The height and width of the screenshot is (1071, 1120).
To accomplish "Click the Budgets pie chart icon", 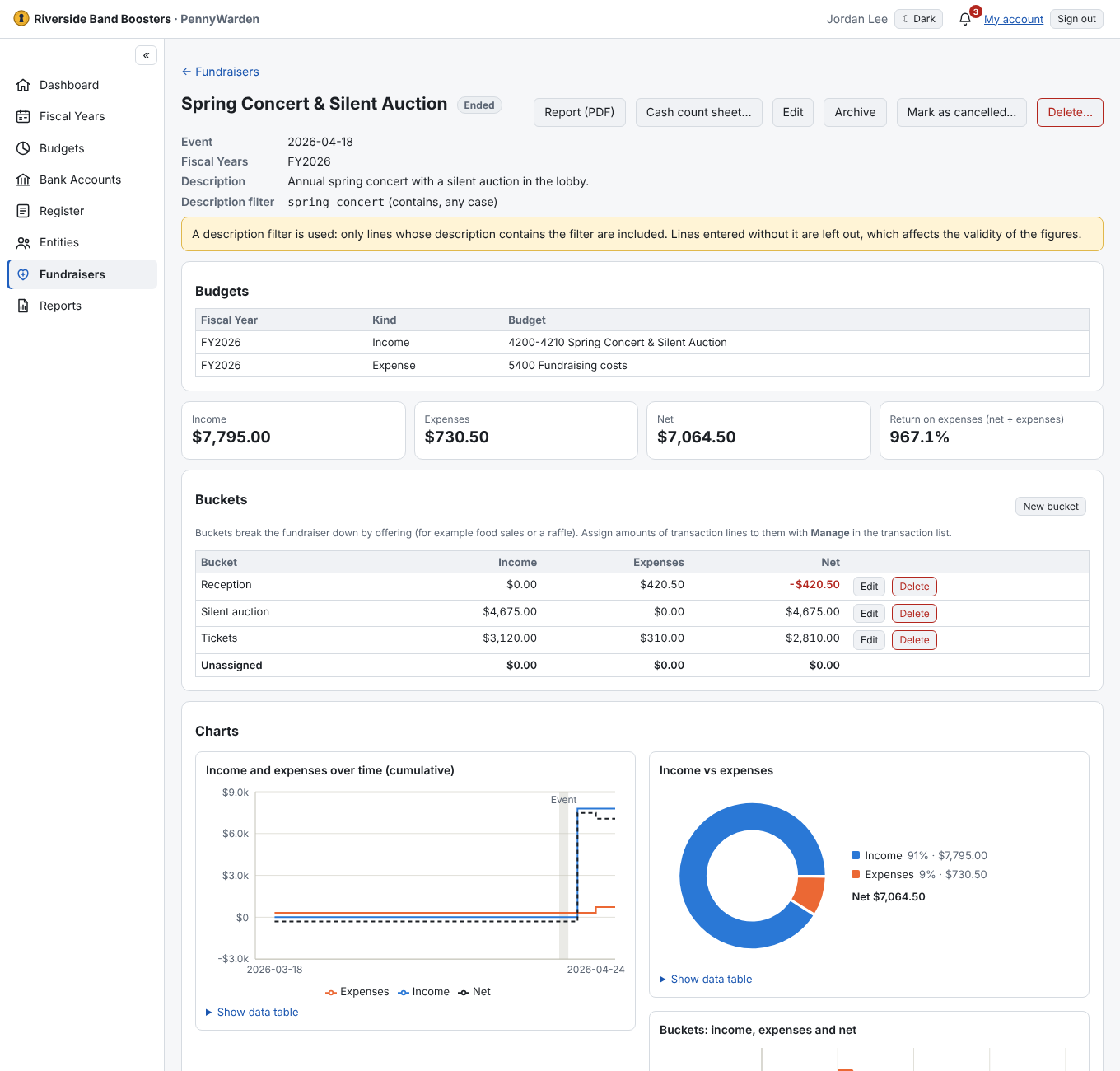I will [23, 148].
